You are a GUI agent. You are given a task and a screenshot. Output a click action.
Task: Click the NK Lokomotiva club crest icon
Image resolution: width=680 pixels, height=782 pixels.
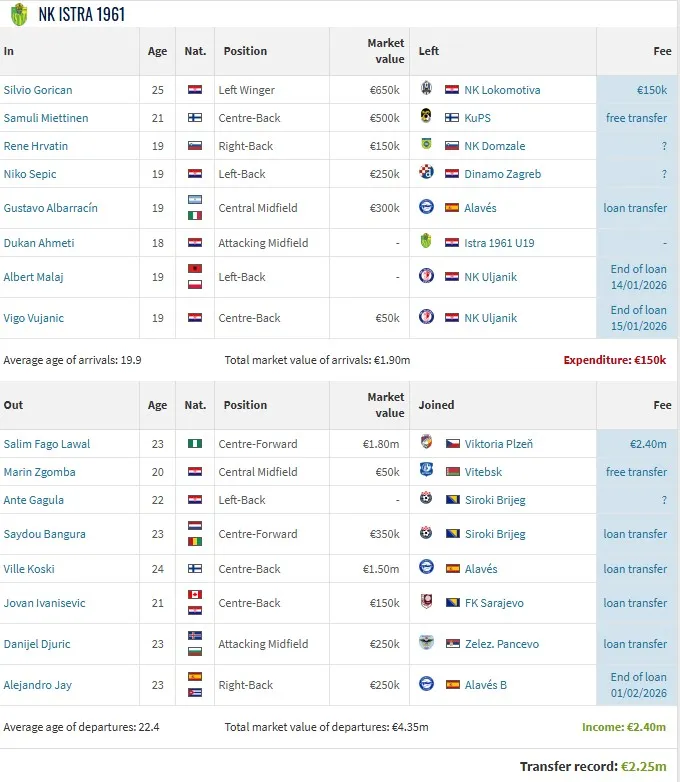coord(428,90)
